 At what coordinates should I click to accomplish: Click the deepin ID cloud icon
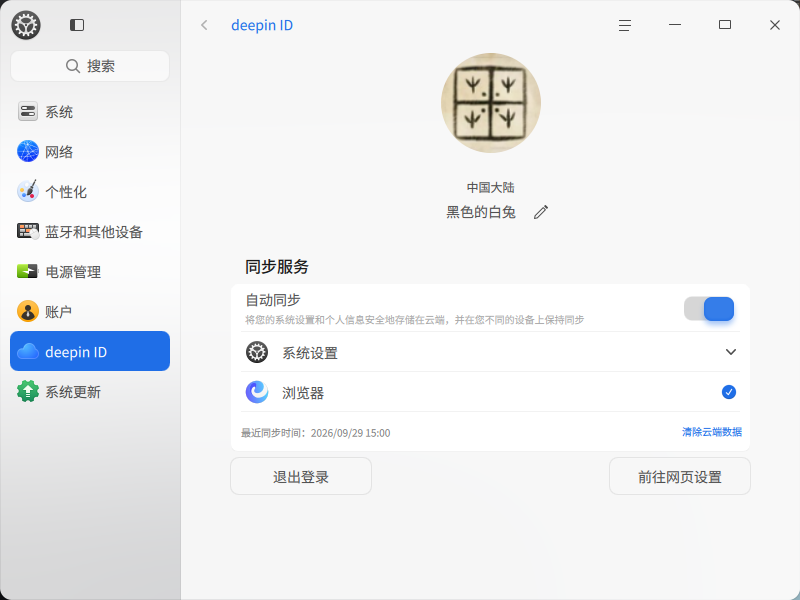tap(28, 351)
